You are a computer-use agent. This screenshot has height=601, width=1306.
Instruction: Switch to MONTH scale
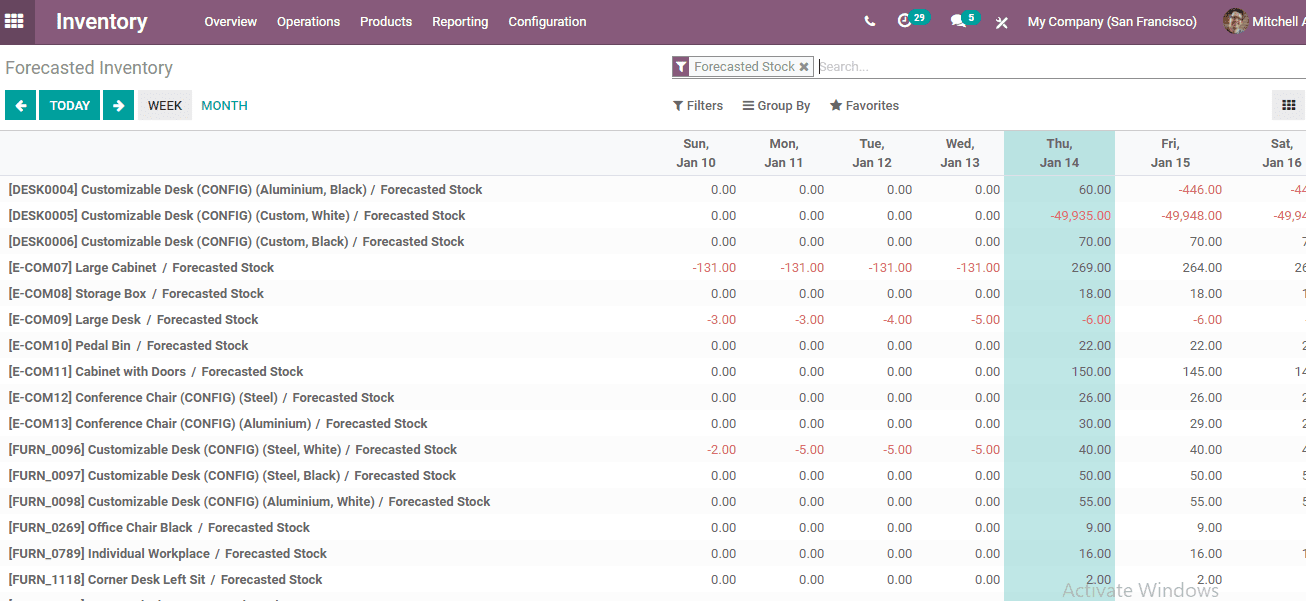coord(224,106)
